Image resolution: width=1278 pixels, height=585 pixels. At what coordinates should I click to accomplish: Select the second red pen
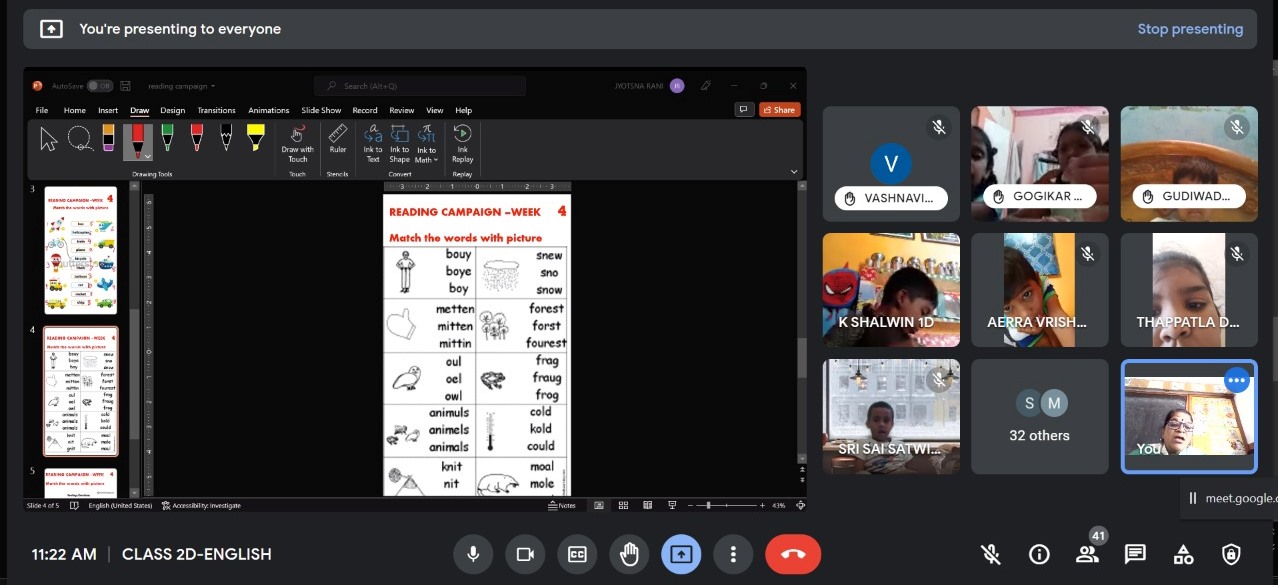coord(197,138)
